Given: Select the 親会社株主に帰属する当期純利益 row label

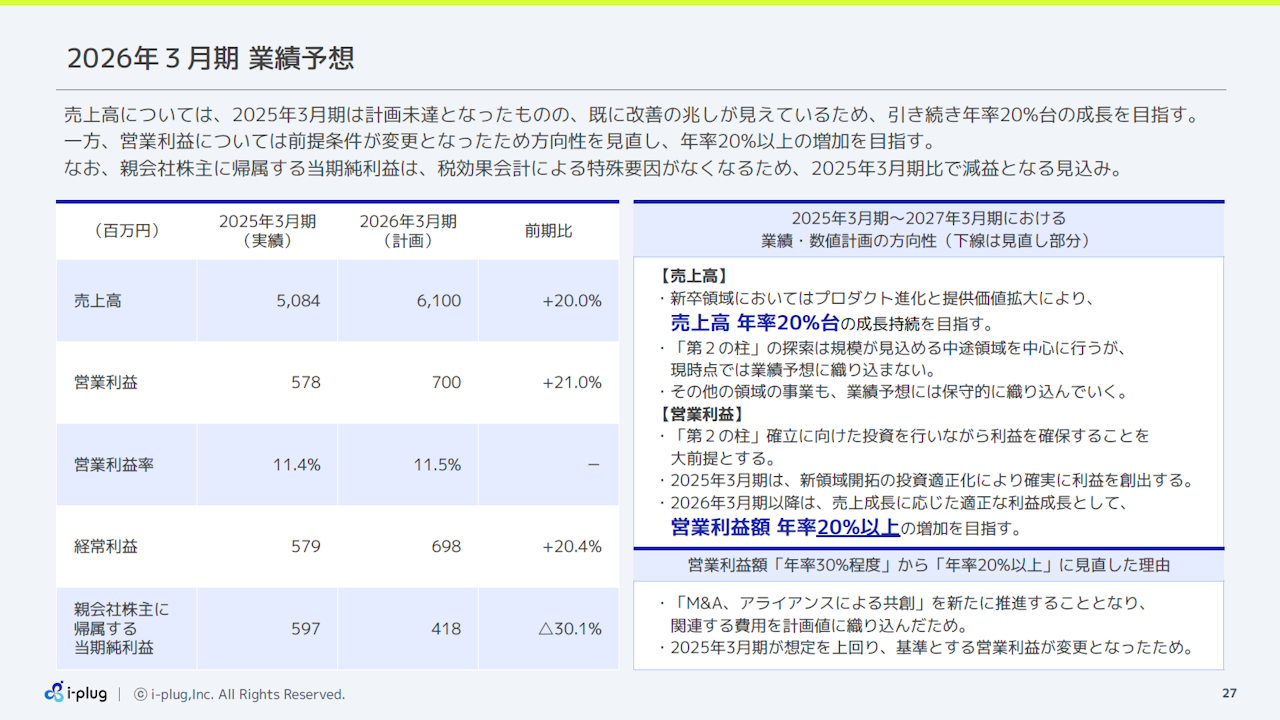Looking at the screenshot, I should pyautogui.click(x=114, y=628).
